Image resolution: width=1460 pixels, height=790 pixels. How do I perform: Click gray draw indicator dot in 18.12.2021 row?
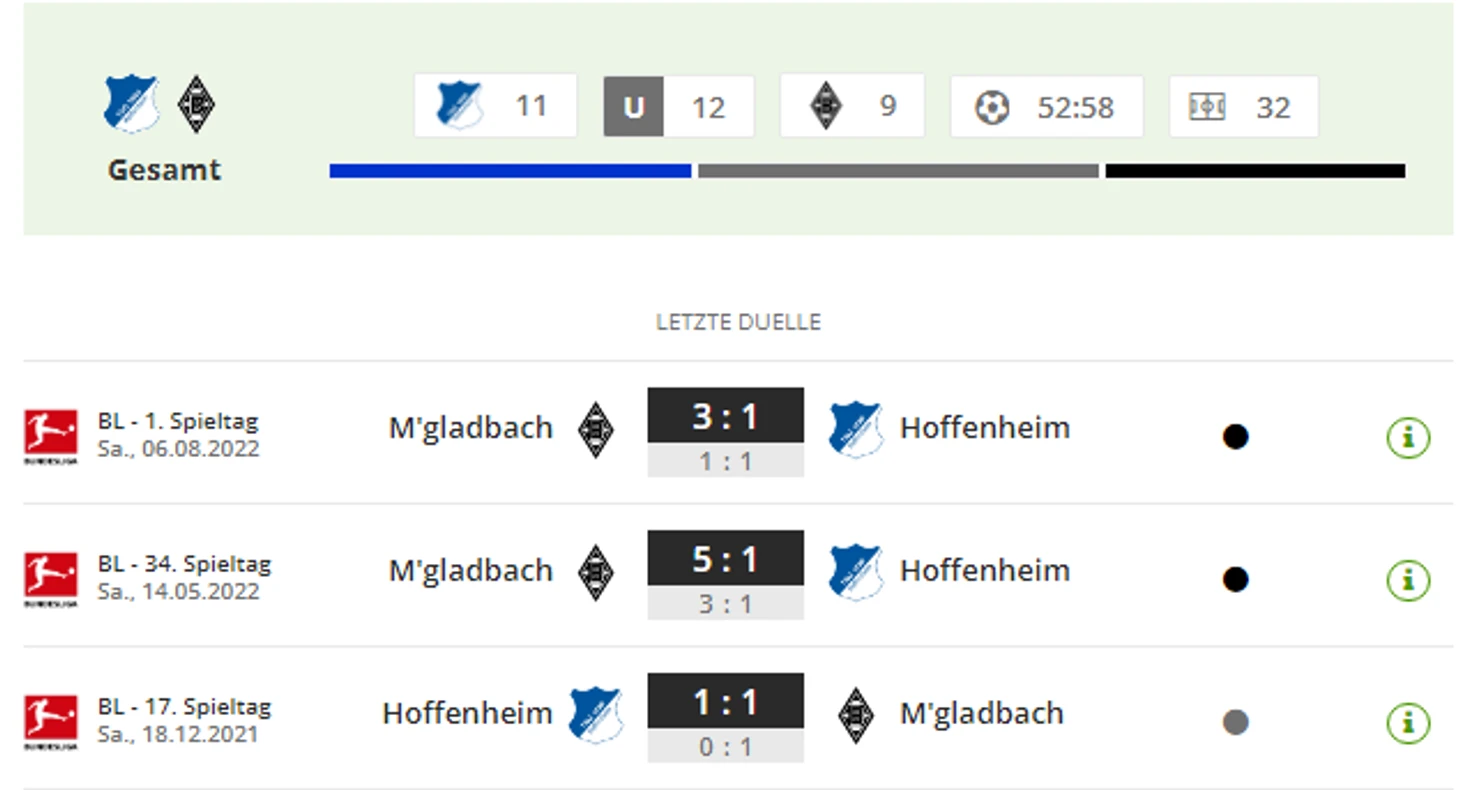click(x=1236, y=722)
